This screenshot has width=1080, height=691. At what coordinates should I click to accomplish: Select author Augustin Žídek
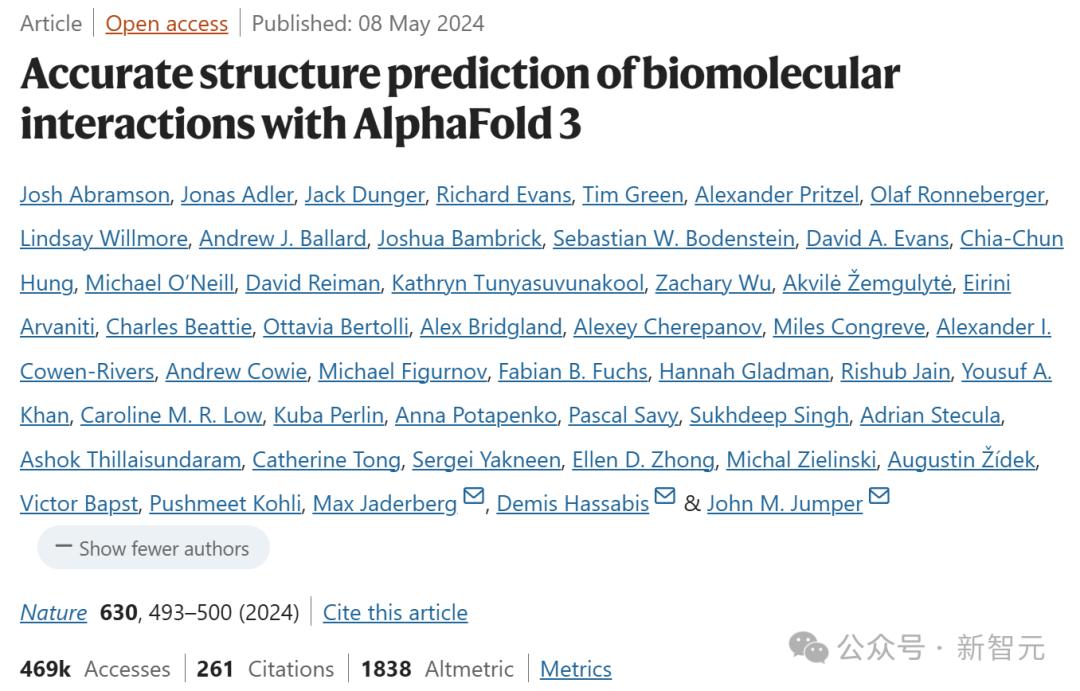click(962, 460)
